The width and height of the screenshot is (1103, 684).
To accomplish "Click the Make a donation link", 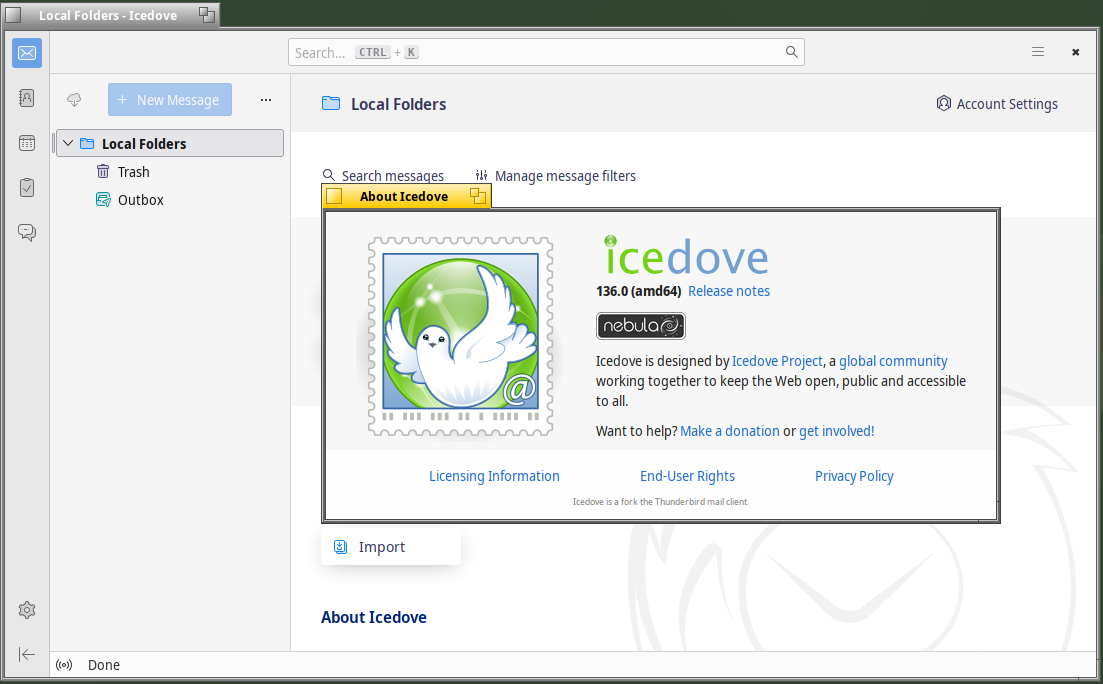I will (729, 431).
